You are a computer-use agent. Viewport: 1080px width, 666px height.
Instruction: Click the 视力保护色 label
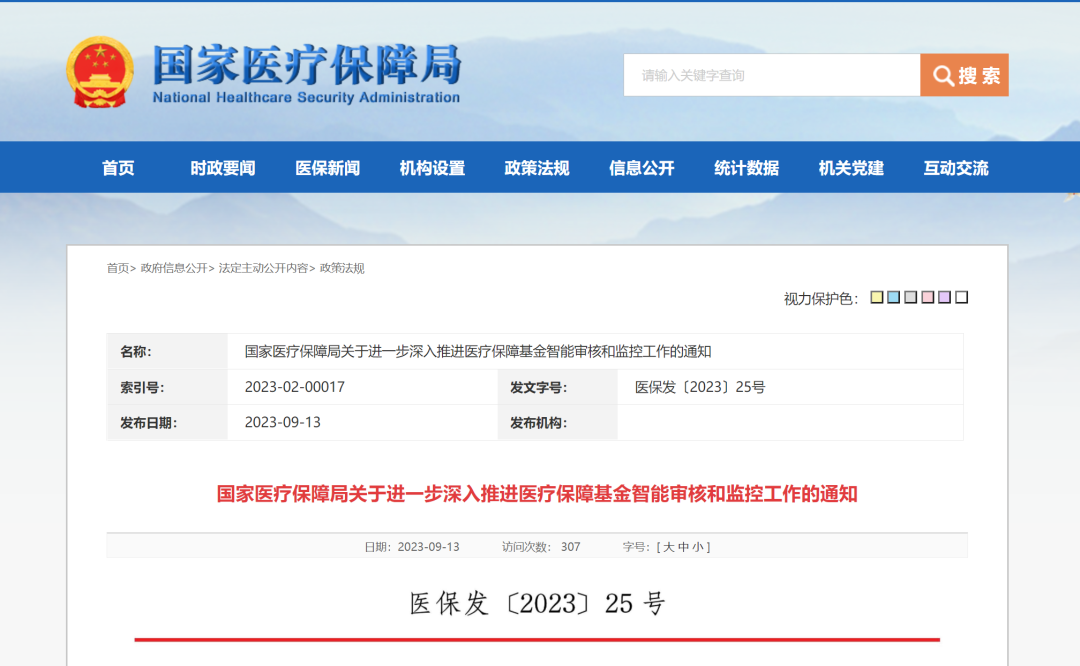(x=821, y=298)
